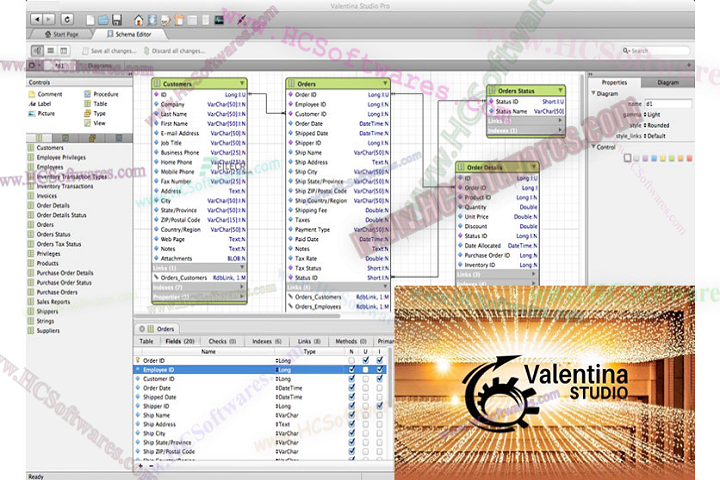The height and width of the screenshot is (480, 720).
Task: Open the Table tab of Orders panel
Action: (146, 341)
